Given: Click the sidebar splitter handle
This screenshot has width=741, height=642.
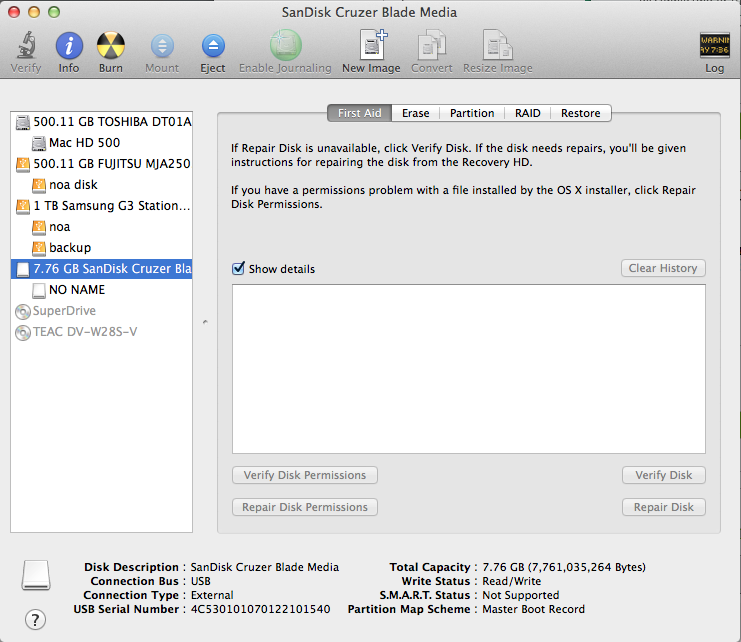Looking at the screenshot, I should pos(205,322).
